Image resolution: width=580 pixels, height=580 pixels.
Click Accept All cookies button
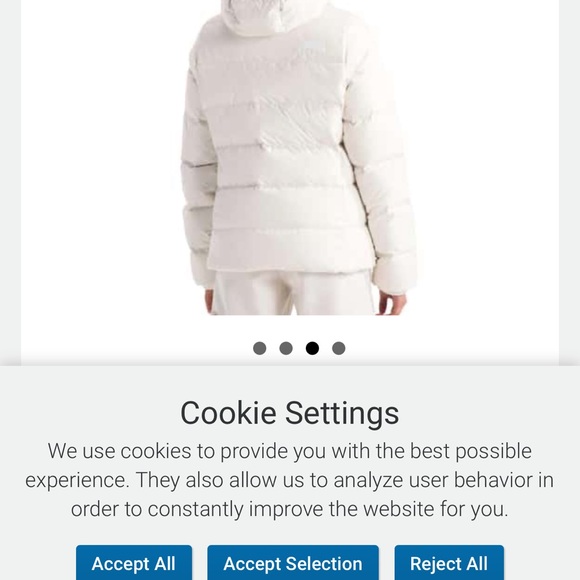coord(134,563)
